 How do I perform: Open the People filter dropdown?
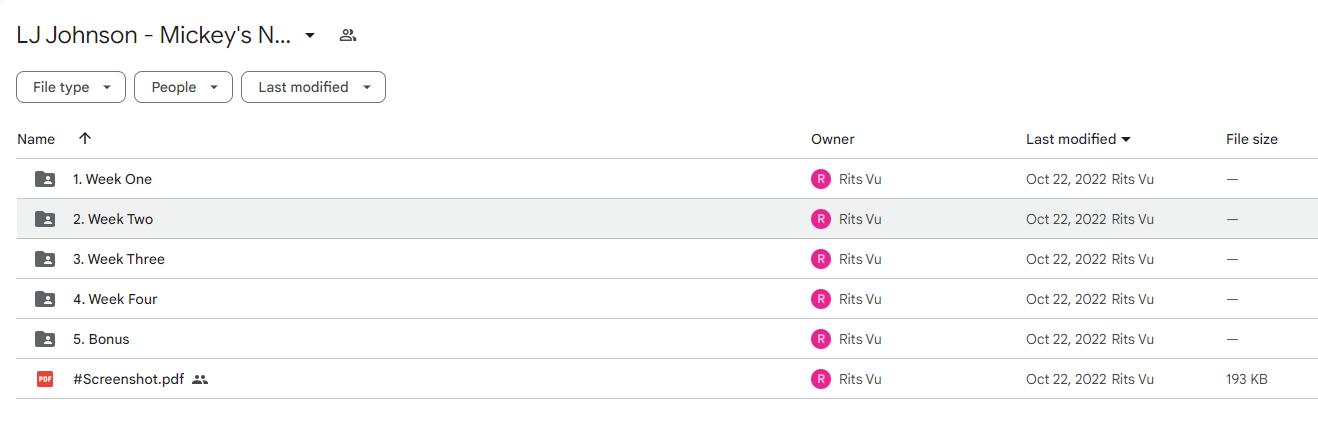coord(183,87)
